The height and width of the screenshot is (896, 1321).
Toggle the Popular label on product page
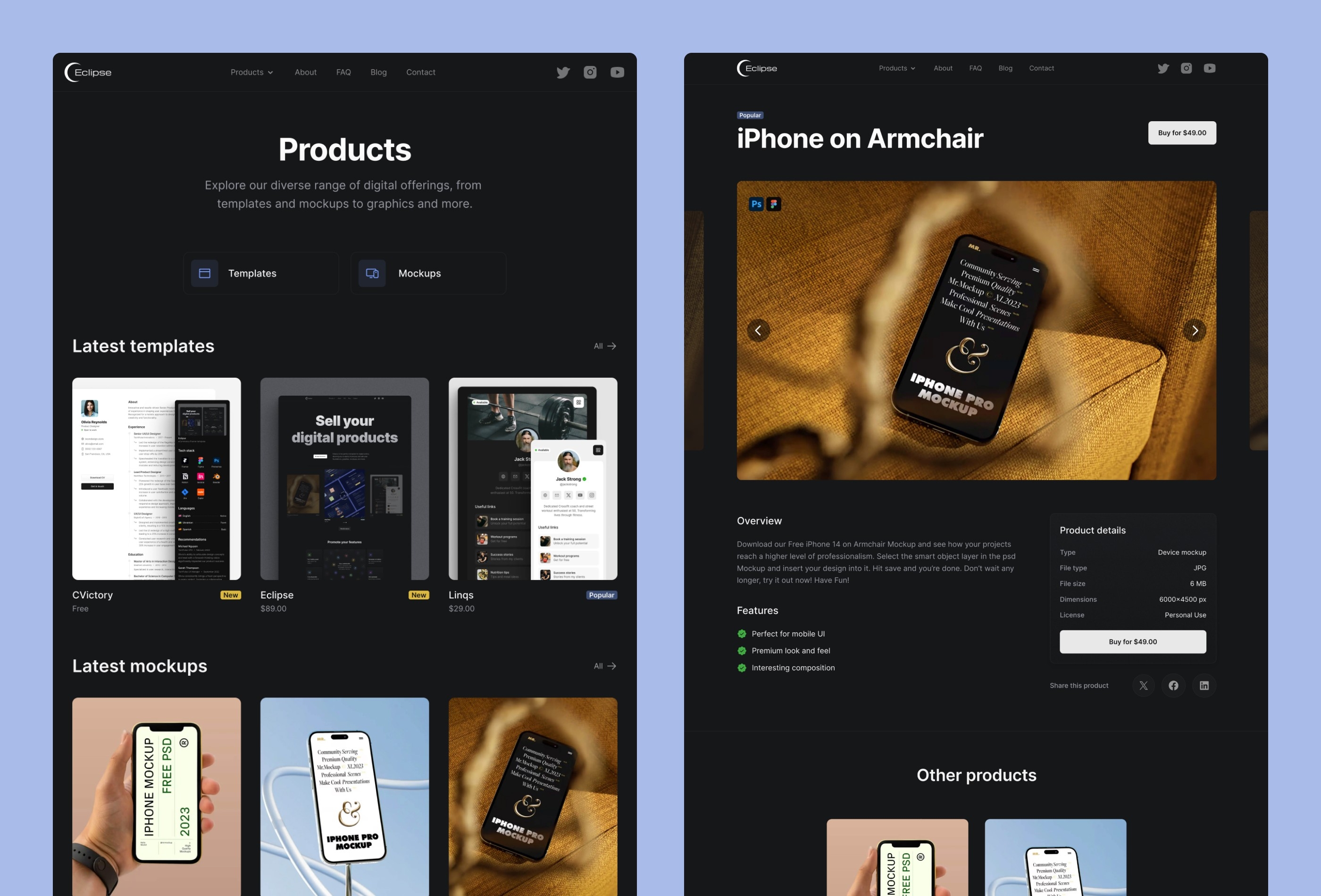click(x=751, y=114)
